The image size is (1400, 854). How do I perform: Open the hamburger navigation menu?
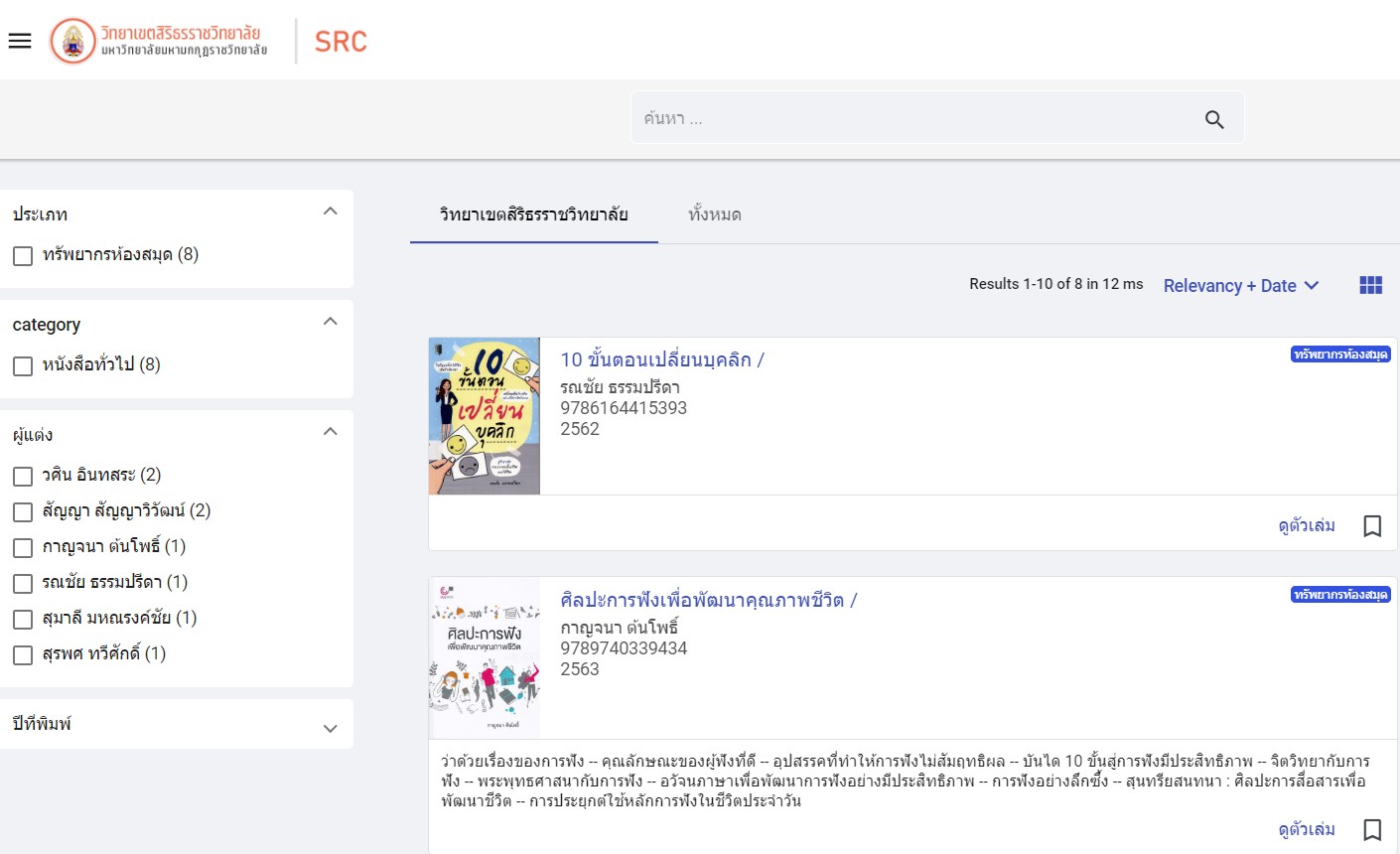(20, 41)
